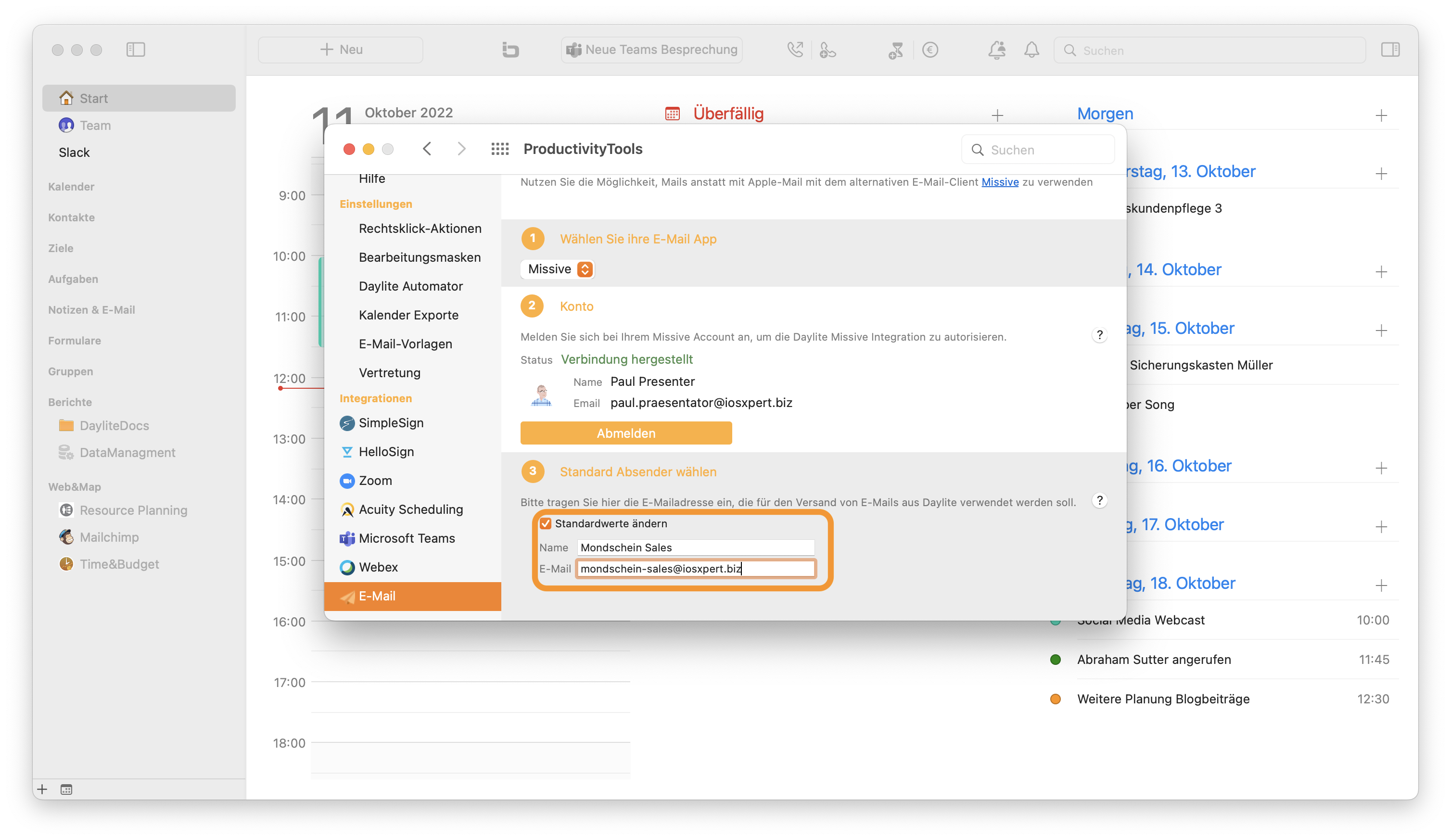
Task: Add item with plus next to Morgen
Action: coord(1381,115)
